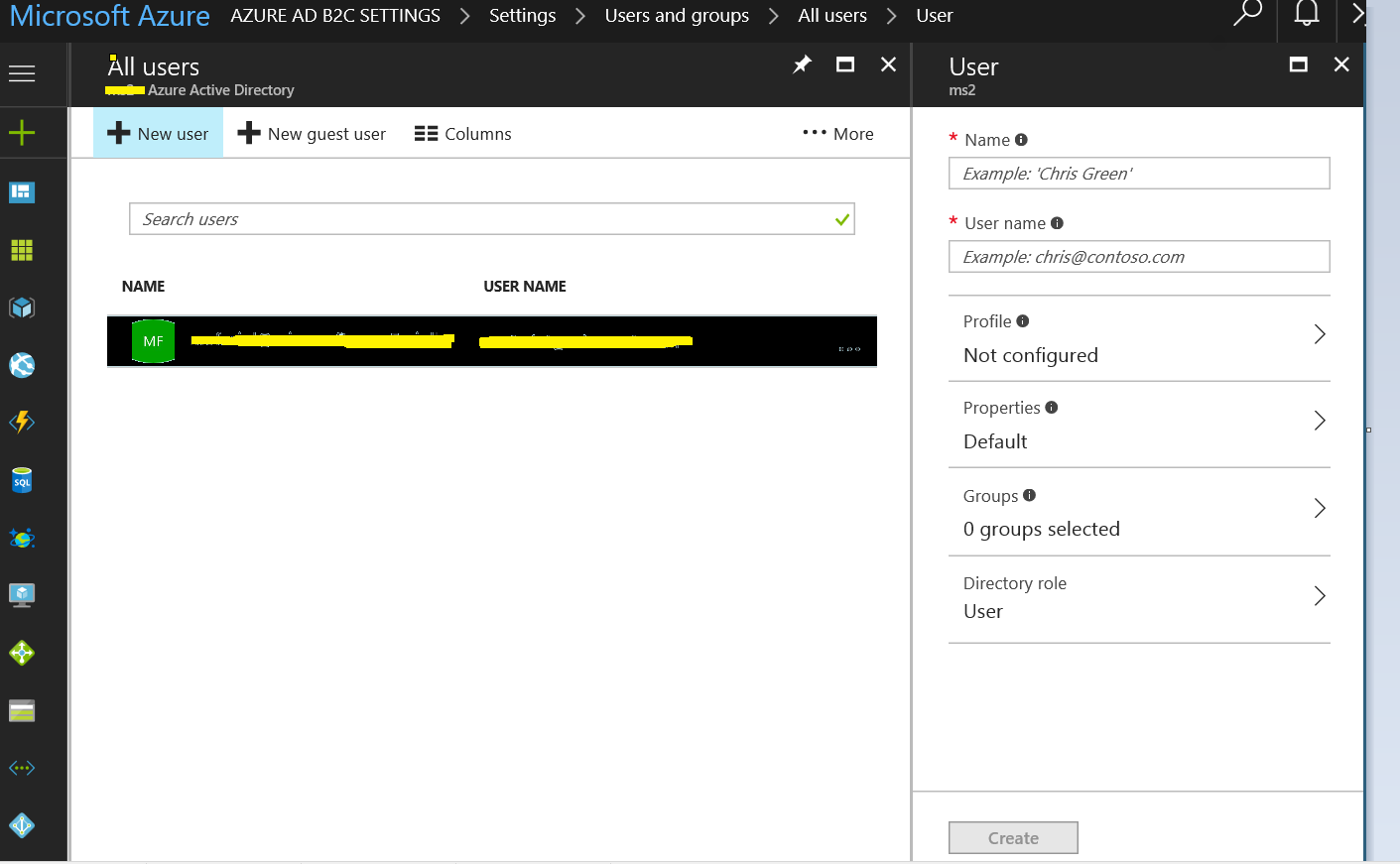1400x864 pixels.
Task: Open the hamburger menu in the sidebar
Action: coord(22,73)
